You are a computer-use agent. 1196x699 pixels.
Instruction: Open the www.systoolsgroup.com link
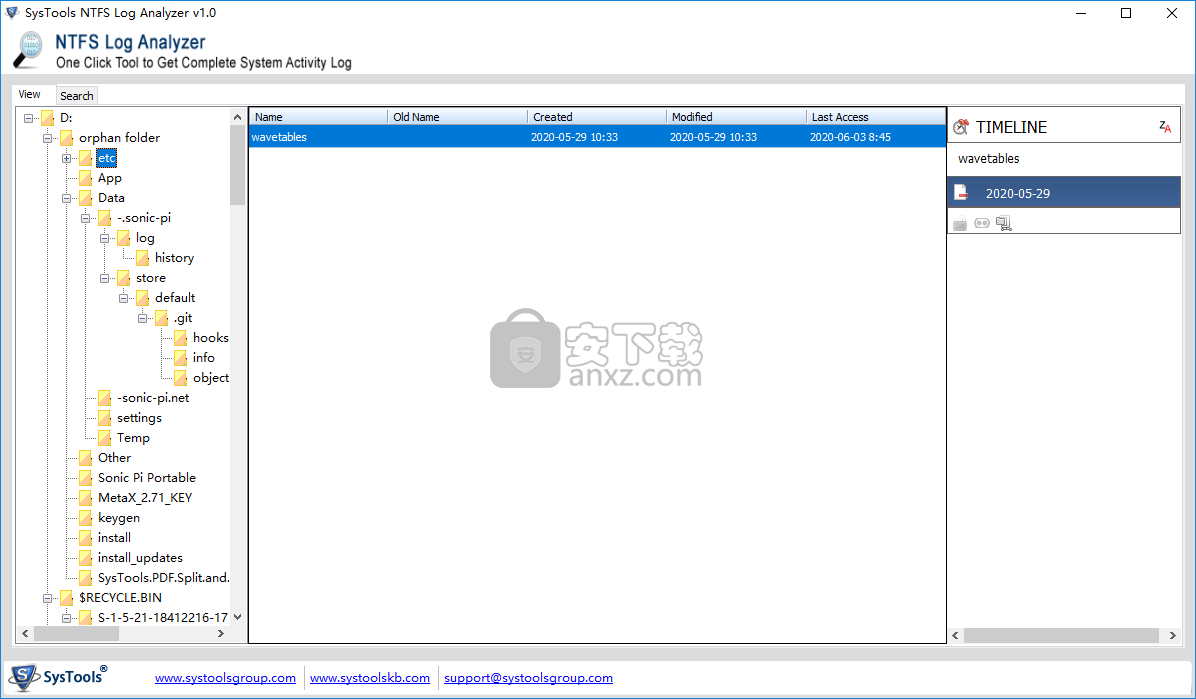tap(225, 678)
